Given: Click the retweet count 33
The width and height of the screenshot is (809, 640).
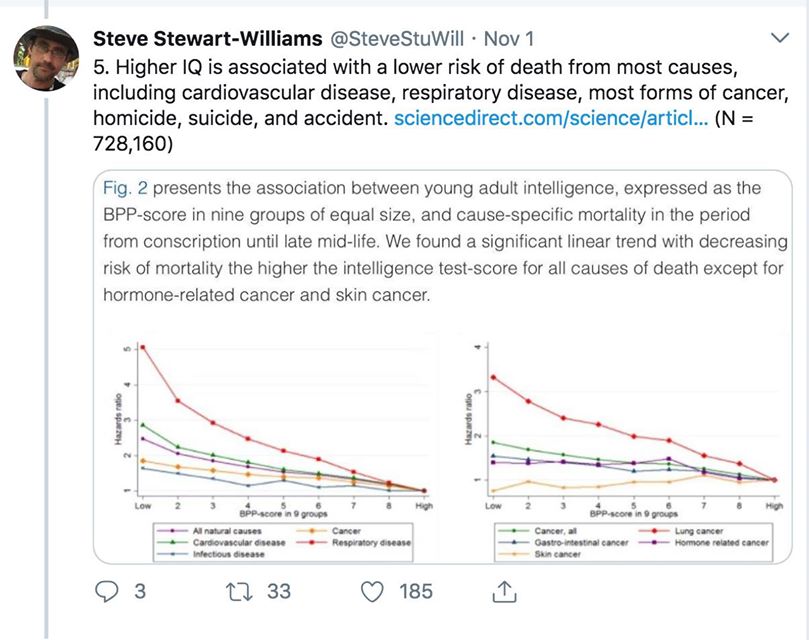Looking at the screenshot, I should coord(278,591).
